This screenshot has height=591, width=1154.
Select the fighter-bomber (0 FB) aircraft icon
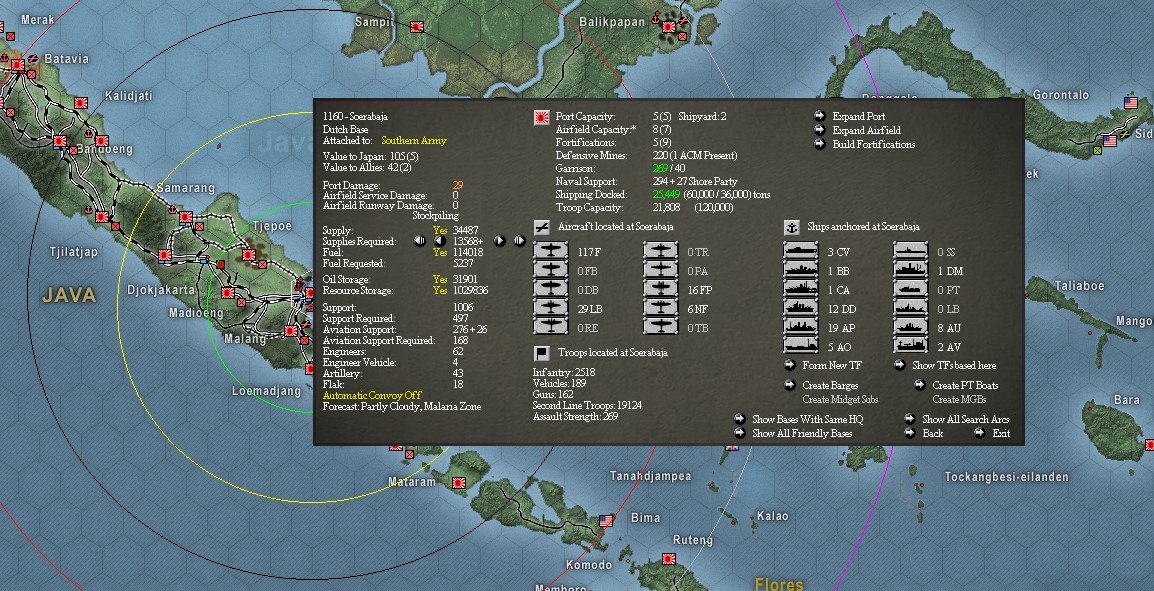551,271
